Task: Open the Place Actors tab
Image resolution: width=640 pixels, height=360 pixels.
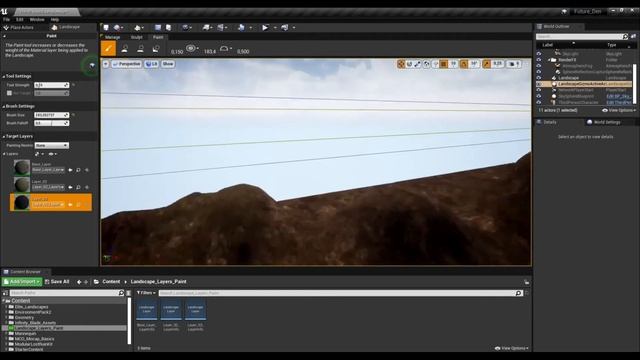Action: click(19, 27)
